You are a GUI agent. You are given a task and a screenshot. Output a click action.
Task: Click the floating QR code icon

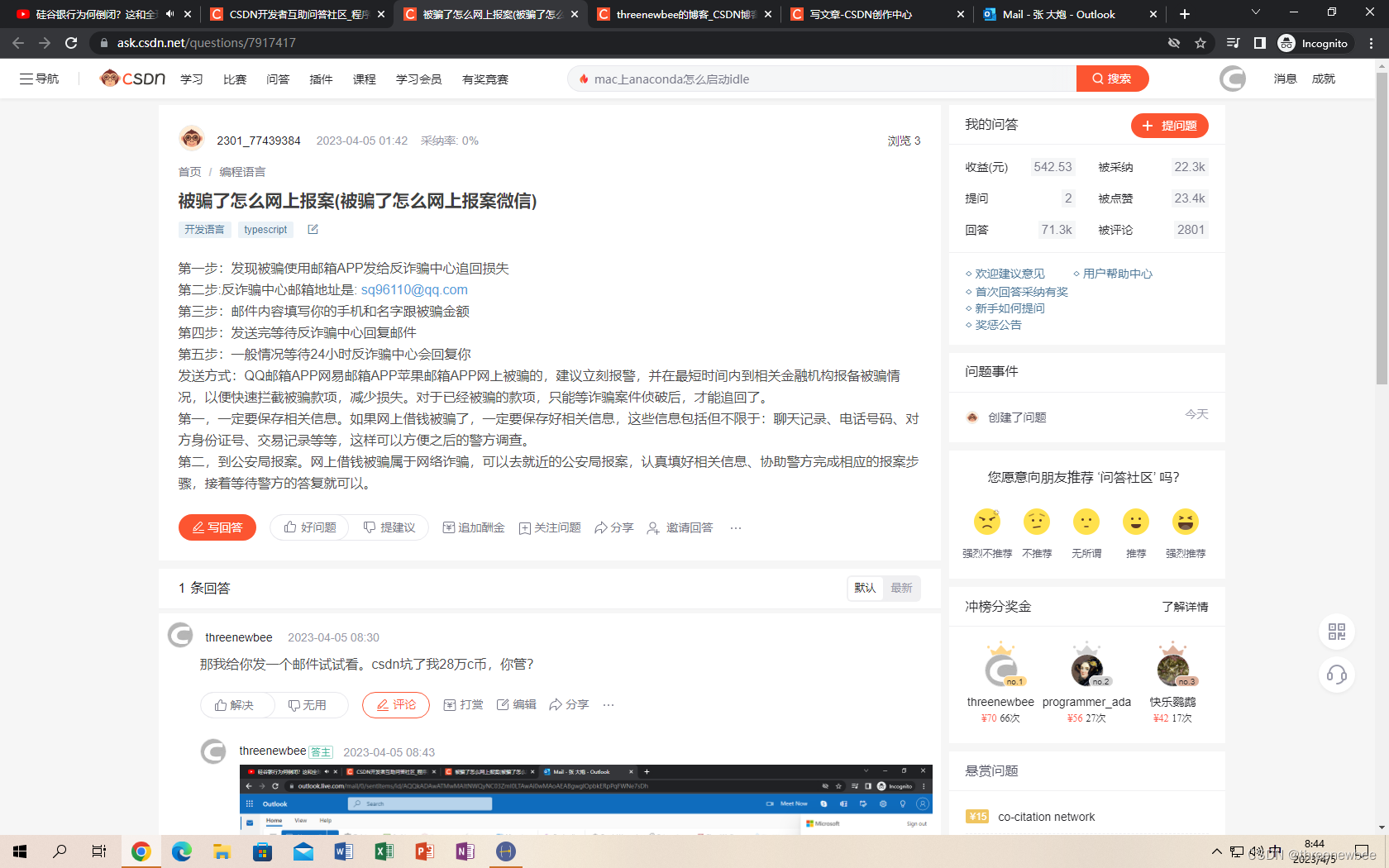(1337, 632)
